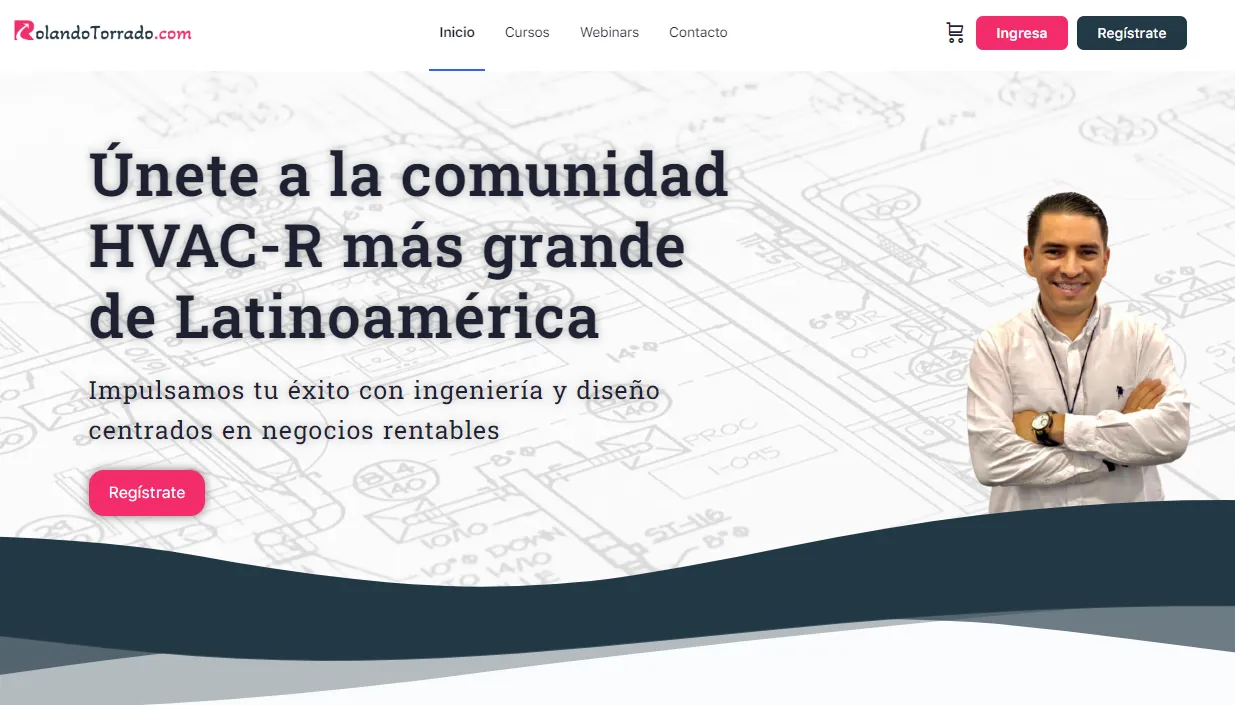This screenshot has height=705, width=1235.
Task: Sign up with the pink hero button
Action: click(146, 492)
